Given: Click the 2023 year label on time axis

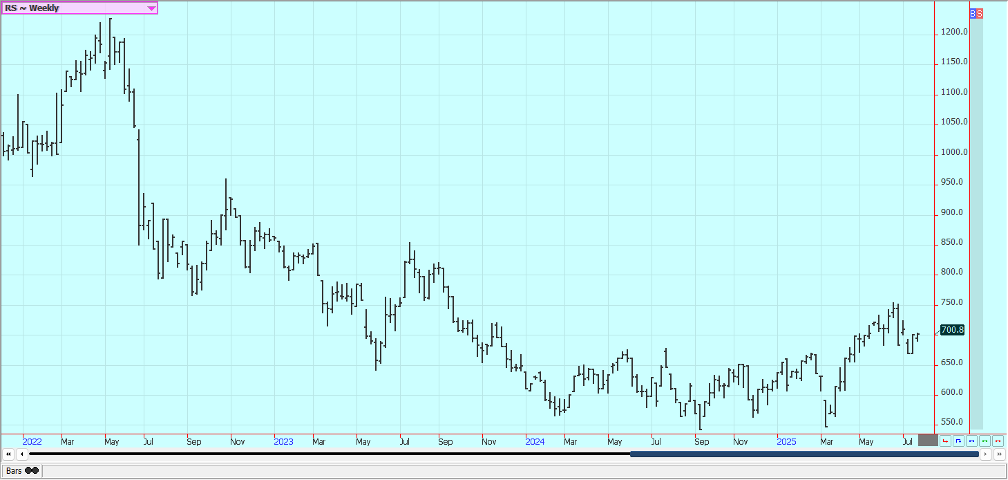Looking at the screenshot, I should coord(284,442).
